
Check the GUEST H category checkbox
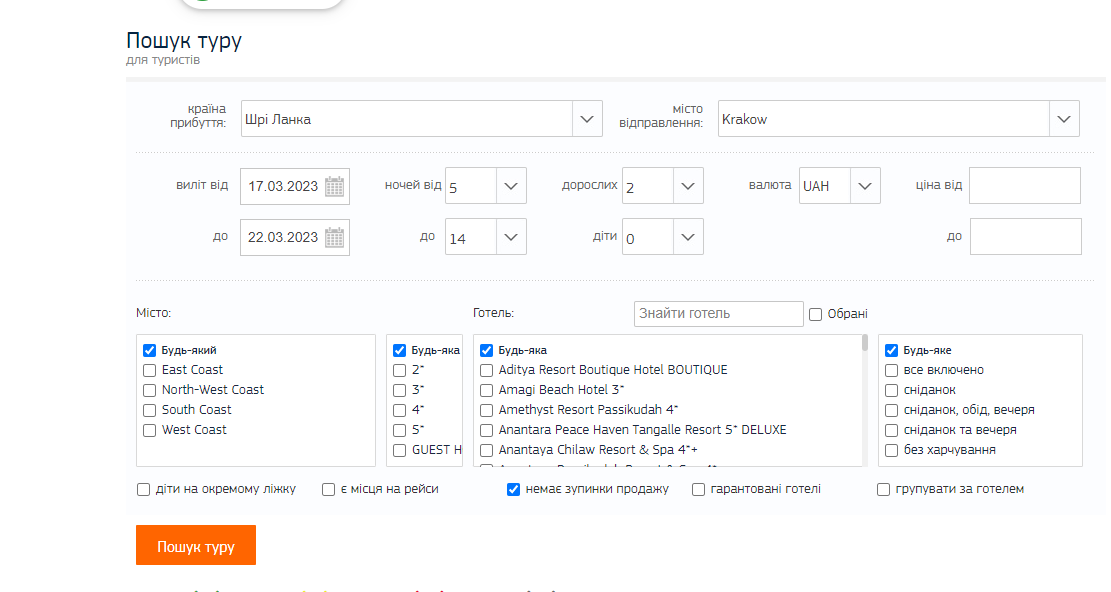pyautogui.click(x=400, y=450)
